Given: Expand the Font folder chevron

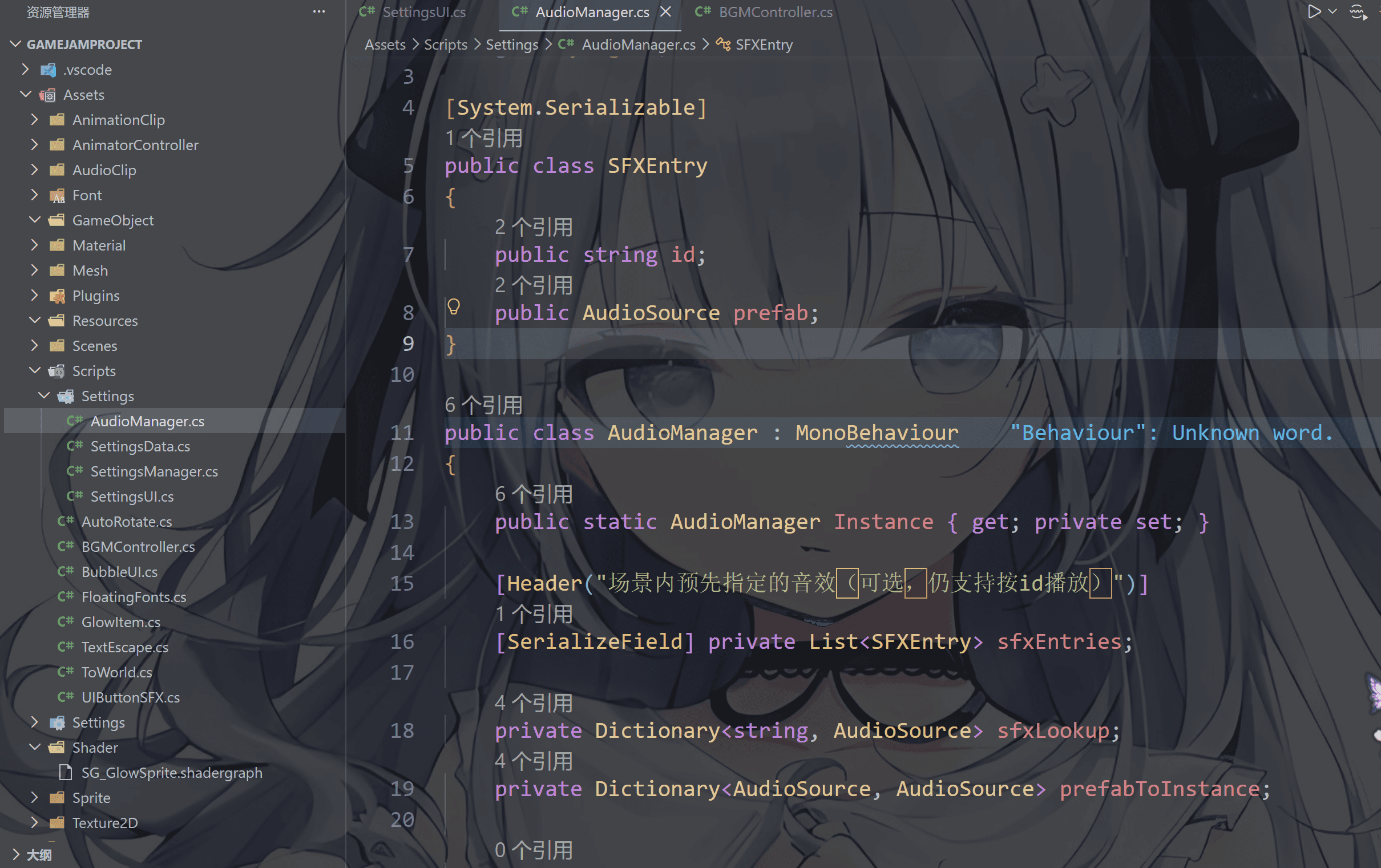Looking at the screenshot, I should pos(34,195).
